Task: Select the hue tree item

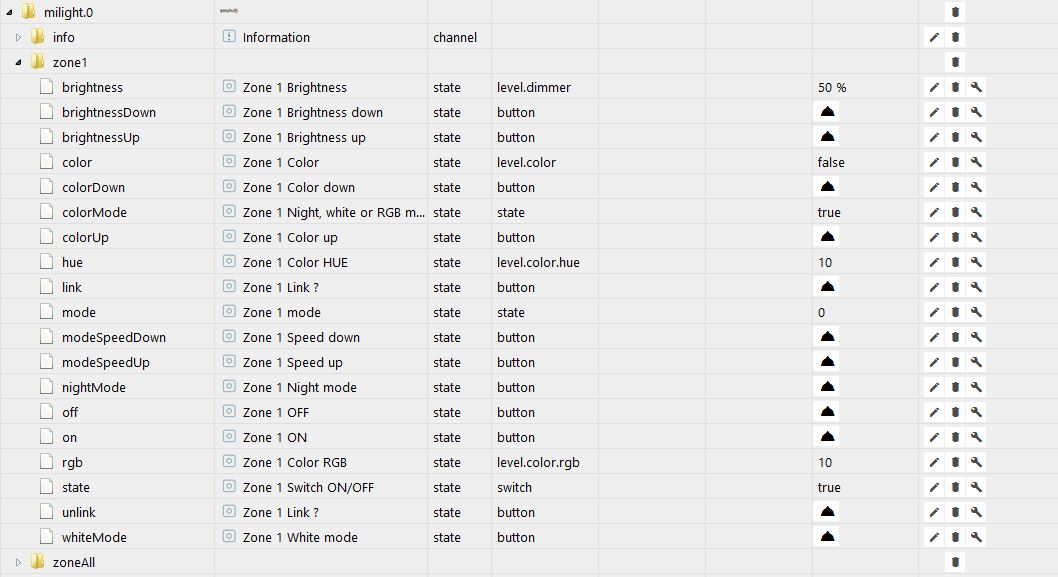Action: pos(72,263)
